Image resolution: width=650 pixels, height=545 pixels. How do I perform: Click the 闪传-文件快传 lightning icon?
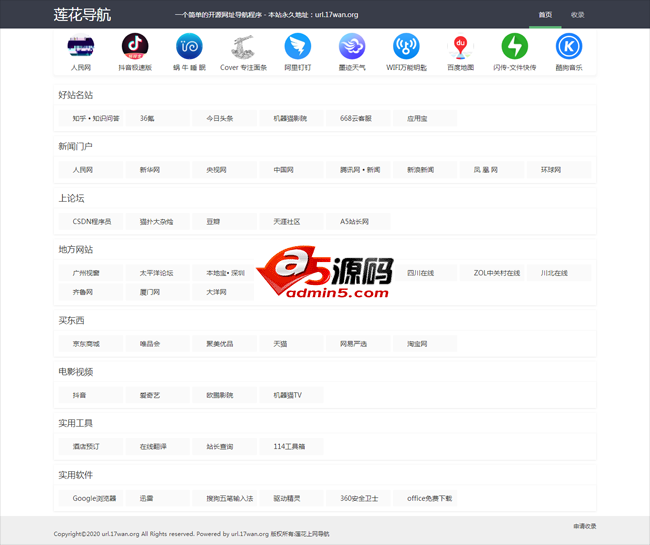pyautogui.click(x=515, y=46)
